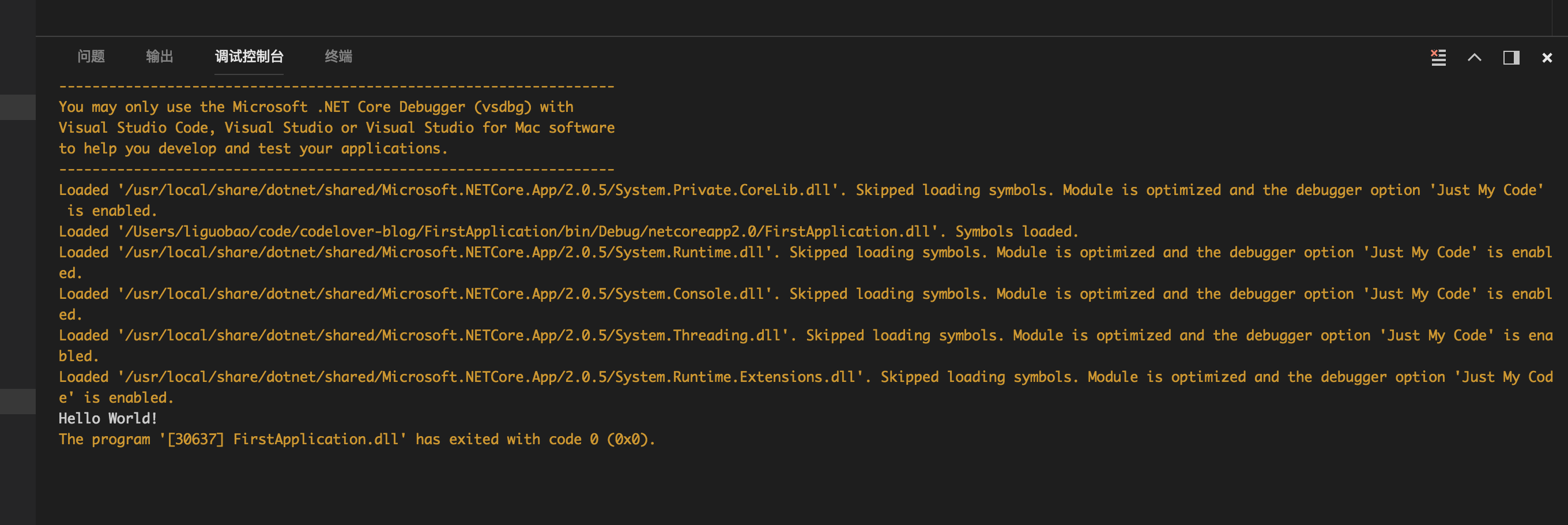Click the System.Threading.dll loaded line
The image size is (1568, 525).
coord(805,346)
